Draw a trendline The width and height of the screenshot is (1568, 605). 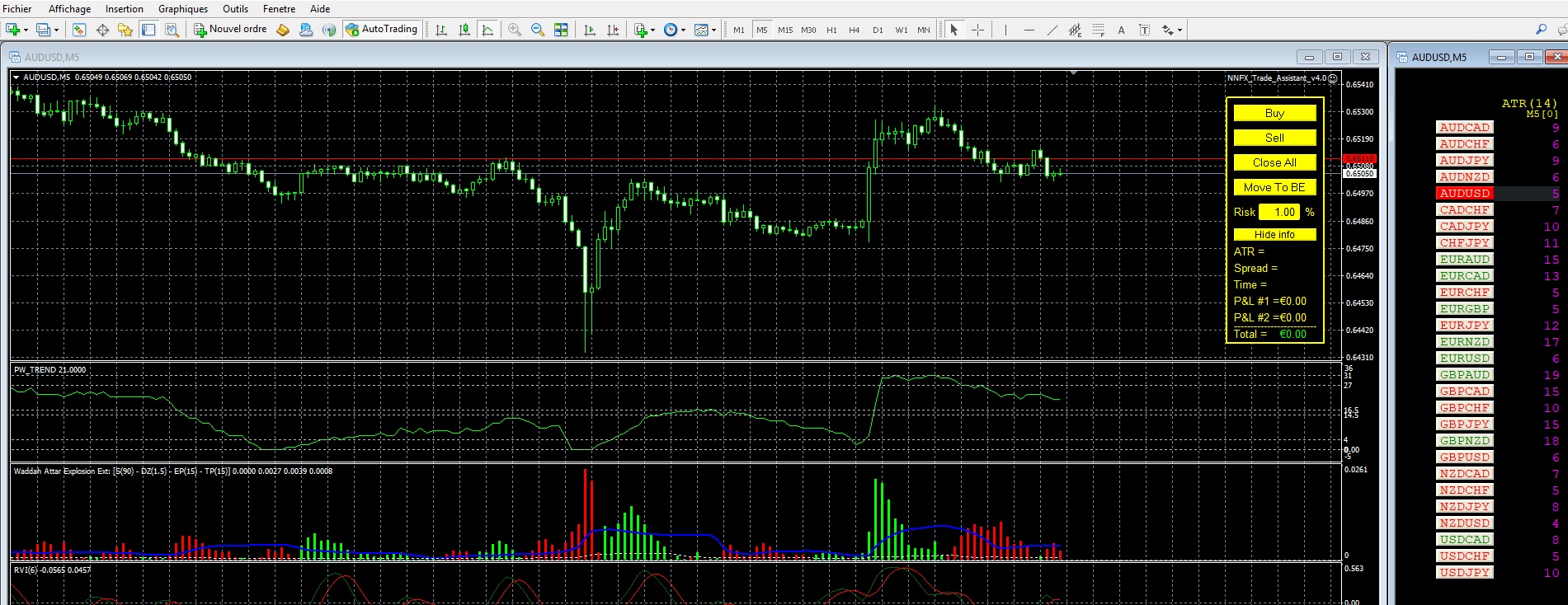click(x=1052, y=30)
